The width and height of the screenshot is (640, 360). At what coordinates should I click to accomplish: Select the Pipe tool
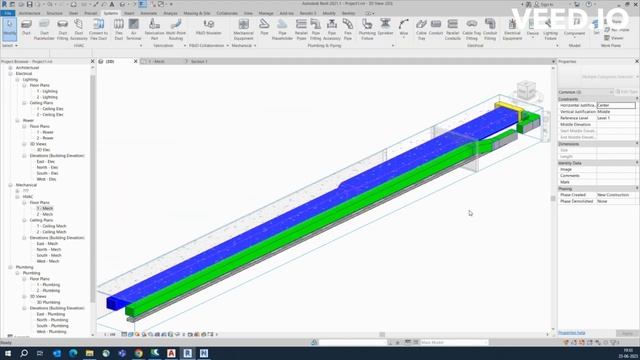point(264,28)
